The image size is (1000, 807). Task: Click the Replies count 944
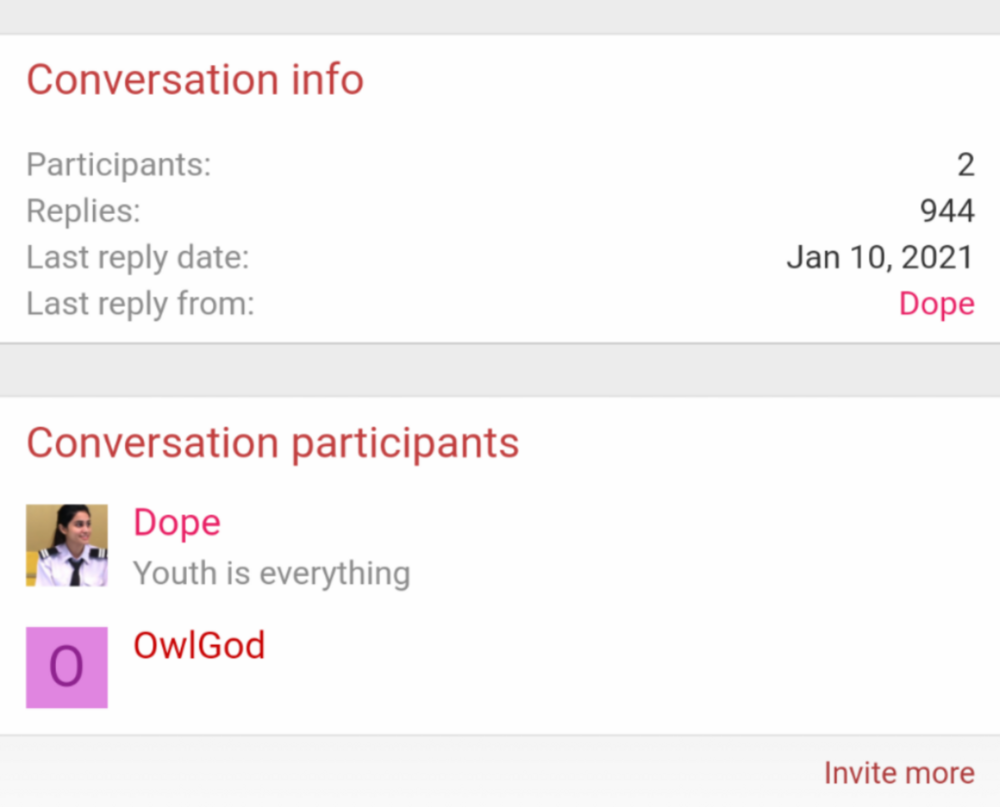(946, 210)
